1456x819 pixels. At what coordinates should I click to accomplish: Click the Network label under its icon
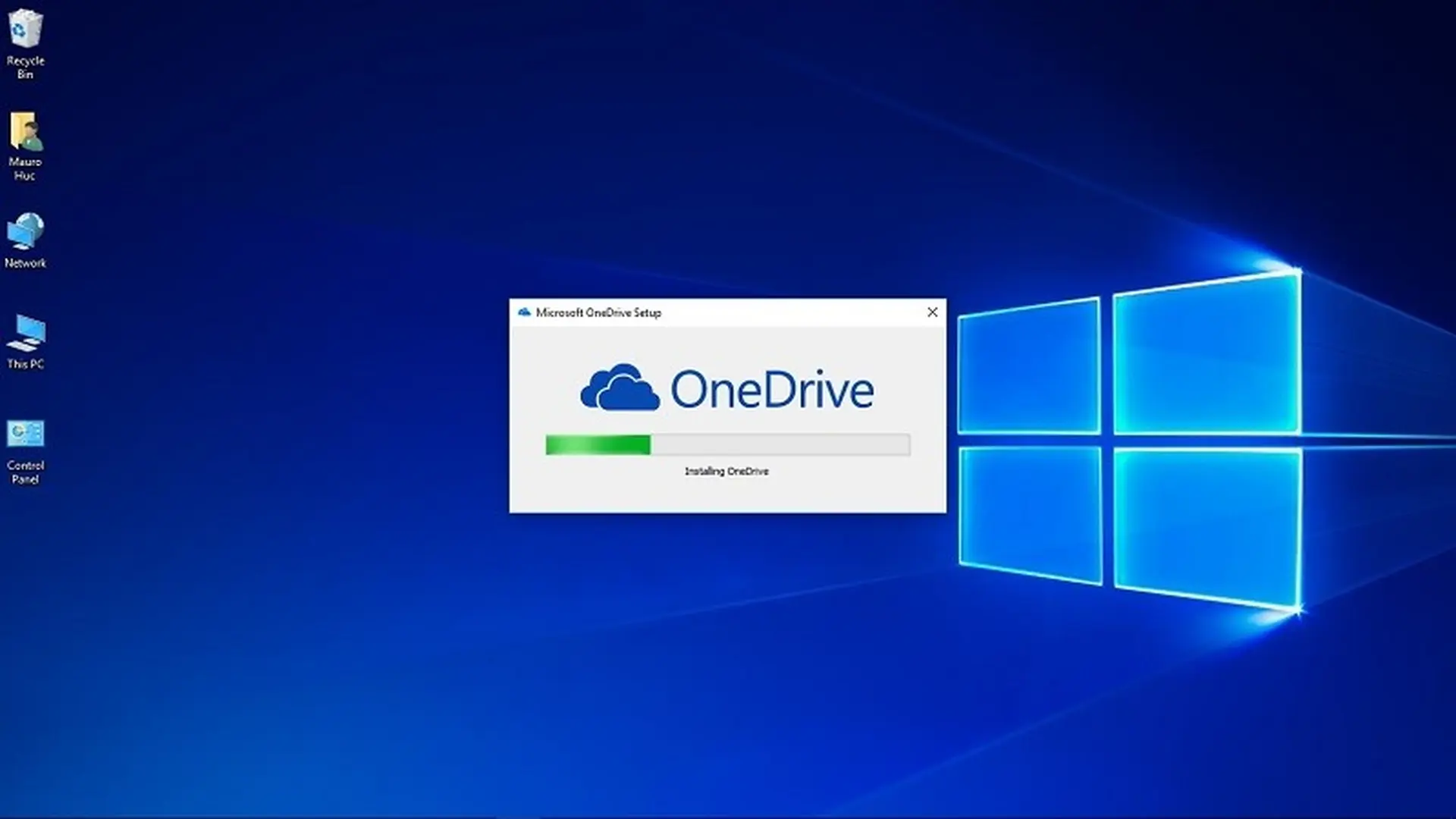25,264
